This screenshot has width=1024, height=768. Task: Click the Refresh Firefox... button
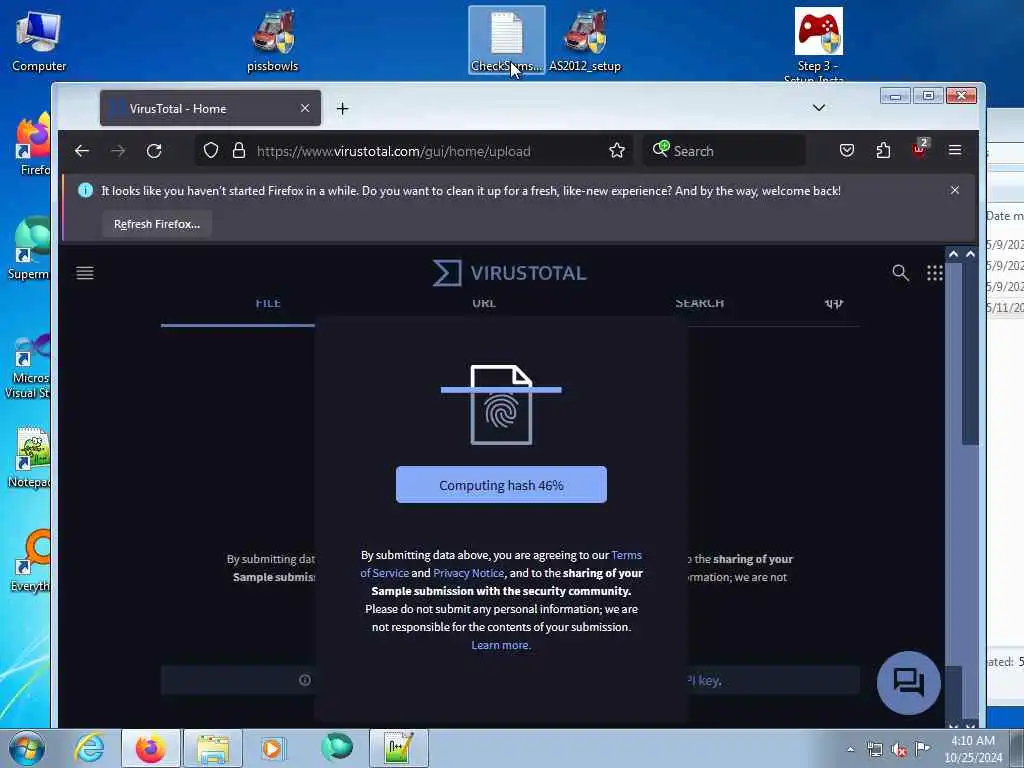click(x=157, y=224)
